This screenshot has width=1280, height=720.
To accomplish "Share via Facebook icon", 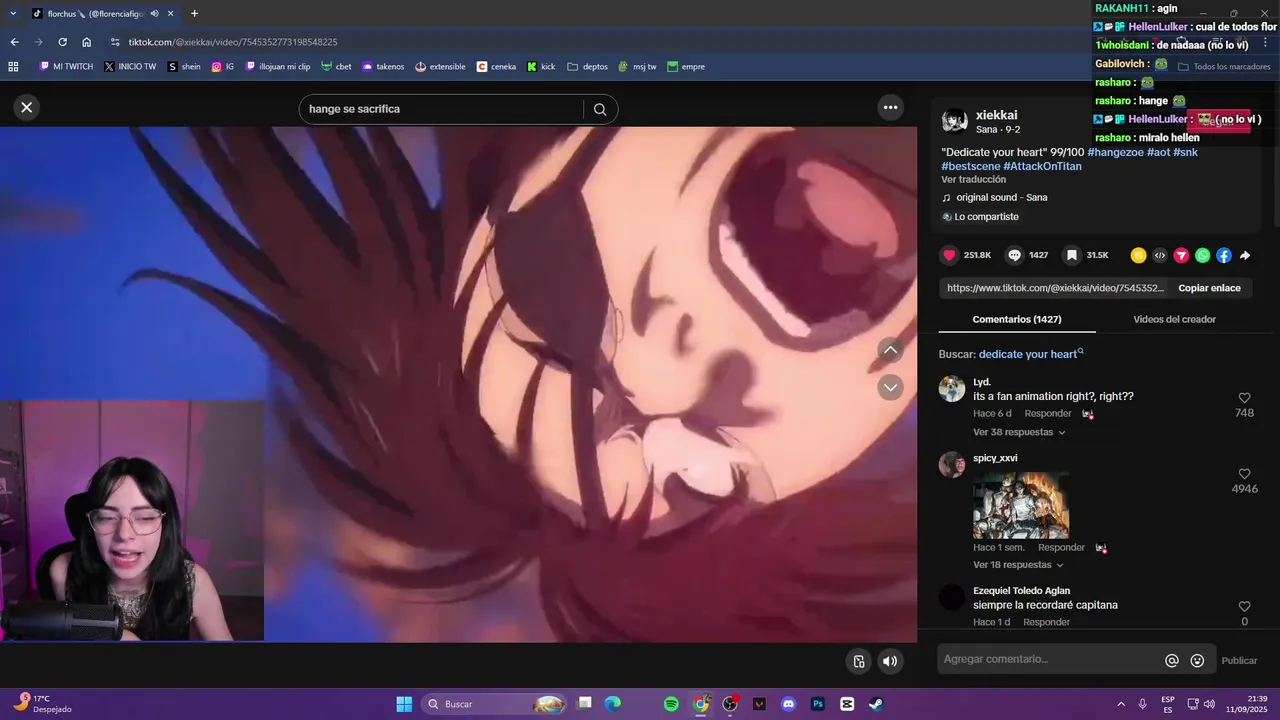I will pyautogui.click(x=1223, y=255).
